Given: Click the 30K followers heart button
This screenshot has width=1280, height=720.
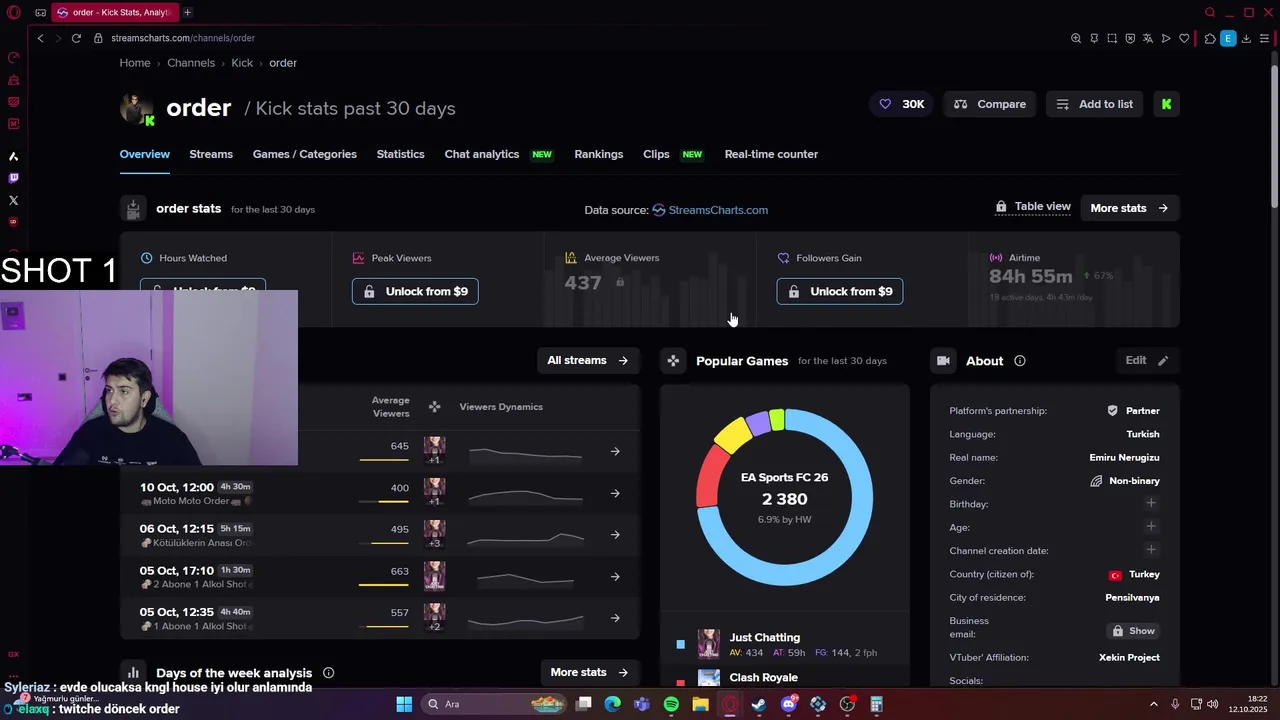Looking at the screenshot, I should 902,104.
